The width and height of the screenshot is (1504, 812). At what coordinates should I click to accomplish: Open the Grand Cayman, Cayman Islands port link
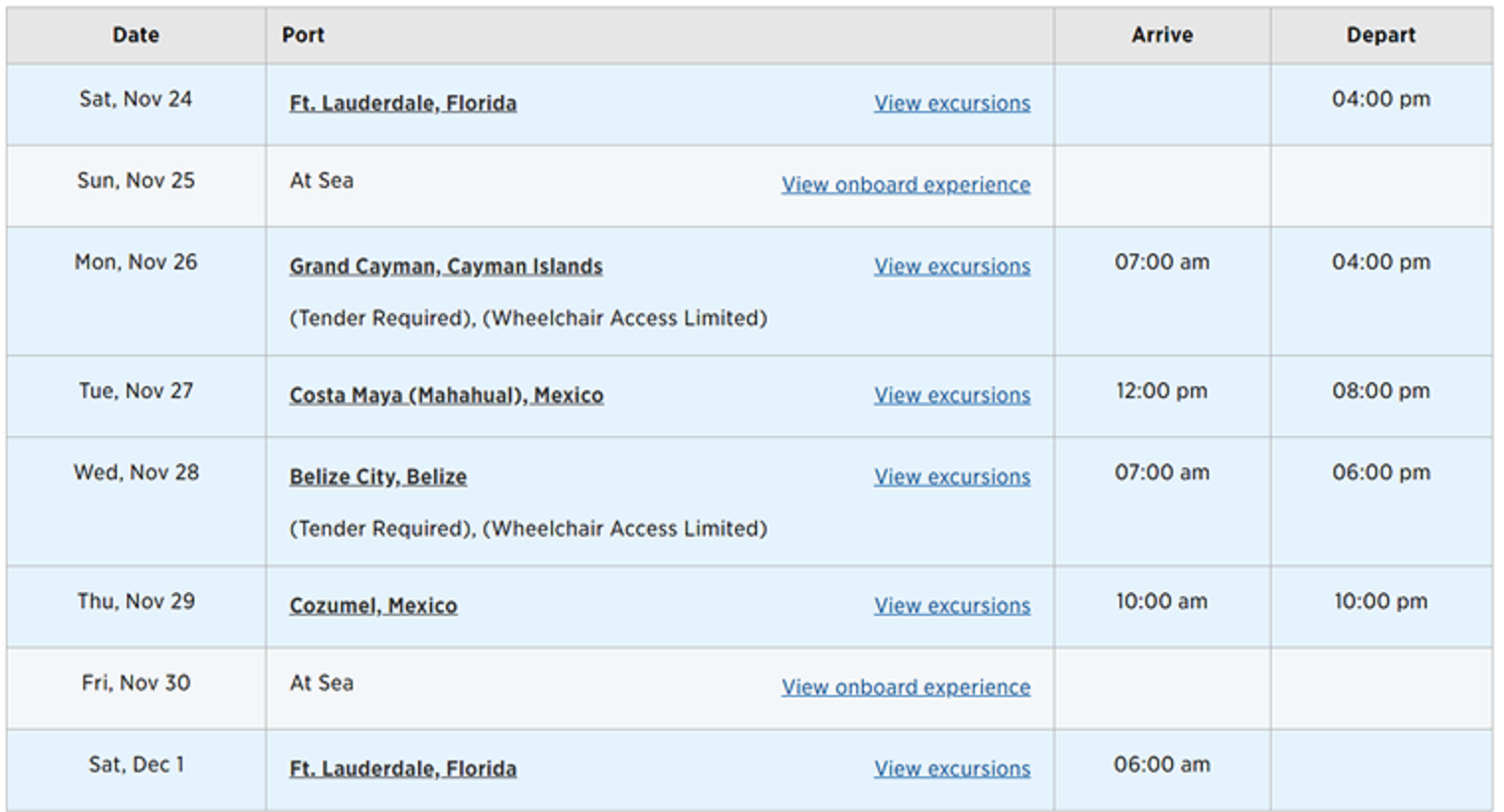coord(446,266)
